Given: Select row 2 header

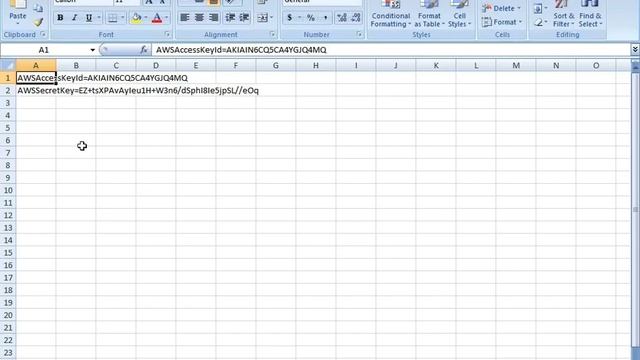Looking at the screenshot, I should [8, 90].
